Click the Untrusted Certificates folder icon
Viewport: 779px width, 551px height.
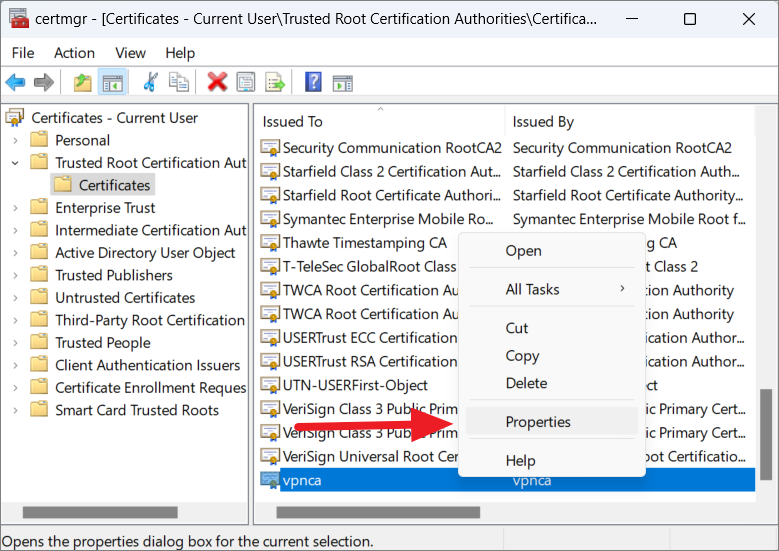(39, 297)
